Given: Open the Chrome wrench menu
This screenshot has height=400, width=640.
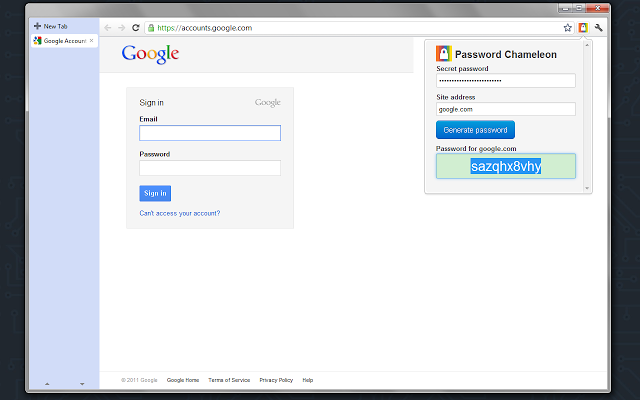Looking at the screenshot, I should tap(598, 28).
